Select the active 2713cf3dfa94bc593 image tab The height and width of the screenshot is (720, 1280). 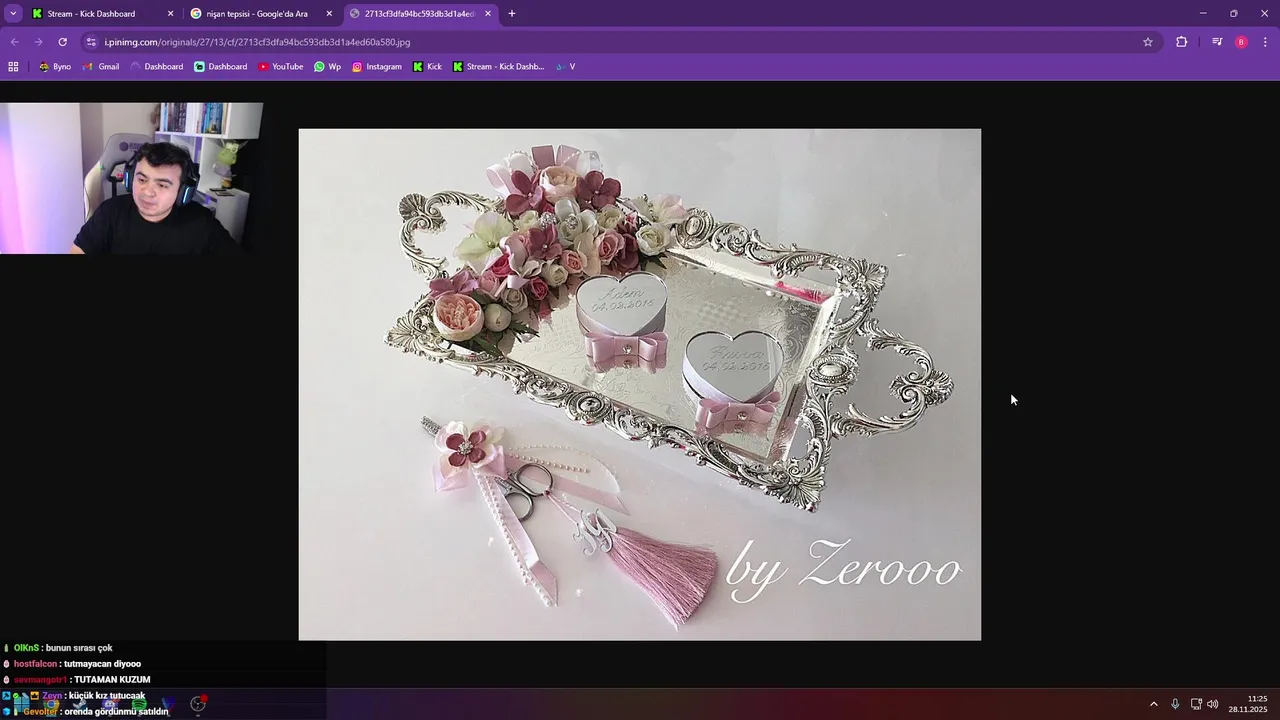(419, 14)
